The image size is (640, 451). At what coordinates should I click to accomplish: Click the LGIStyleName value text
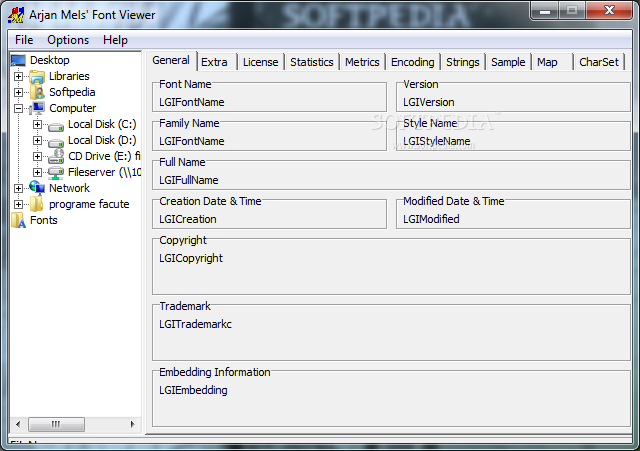point(437,141)
